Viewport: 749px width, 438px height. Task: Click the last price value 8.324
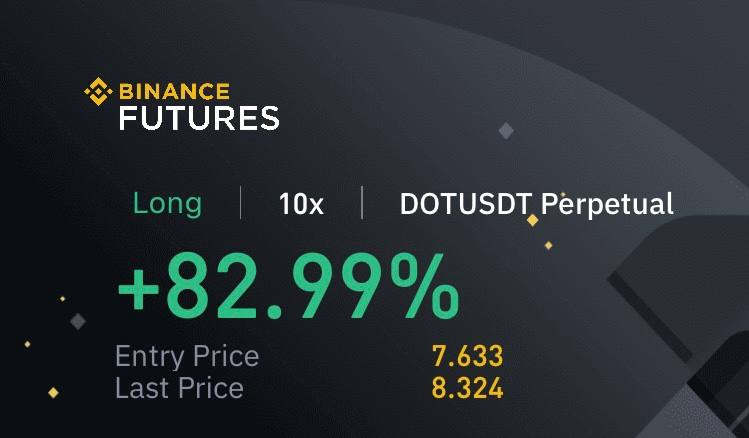468,387
